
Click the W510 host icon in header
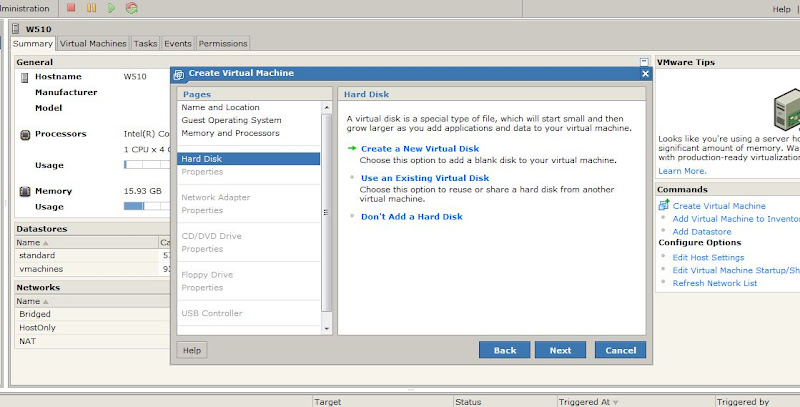[16, 29]
